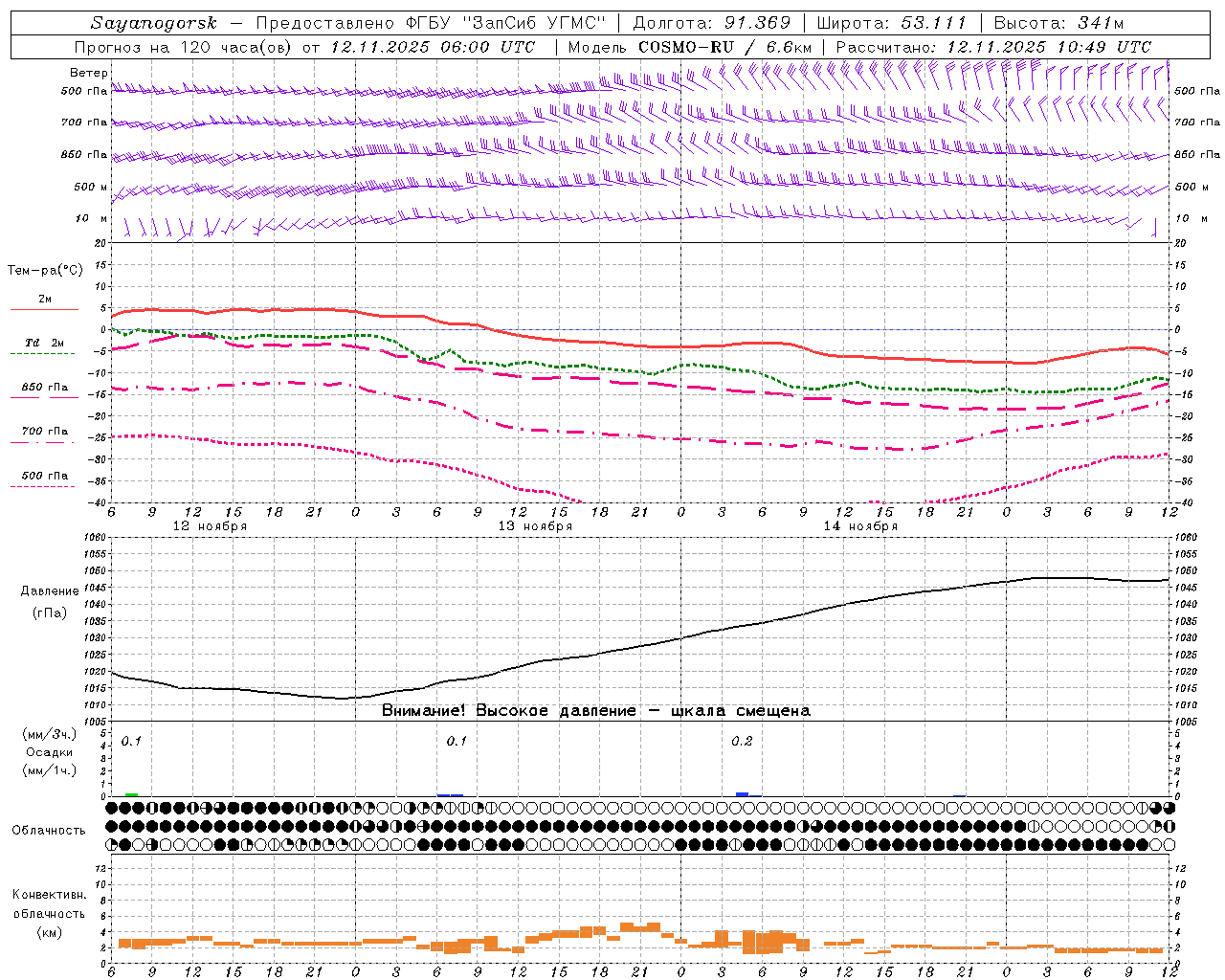The height and width of the screenshot is (980, 1225).
Task: Click the 'Осадки' precipitation label
Action: [x=50, y=752]
